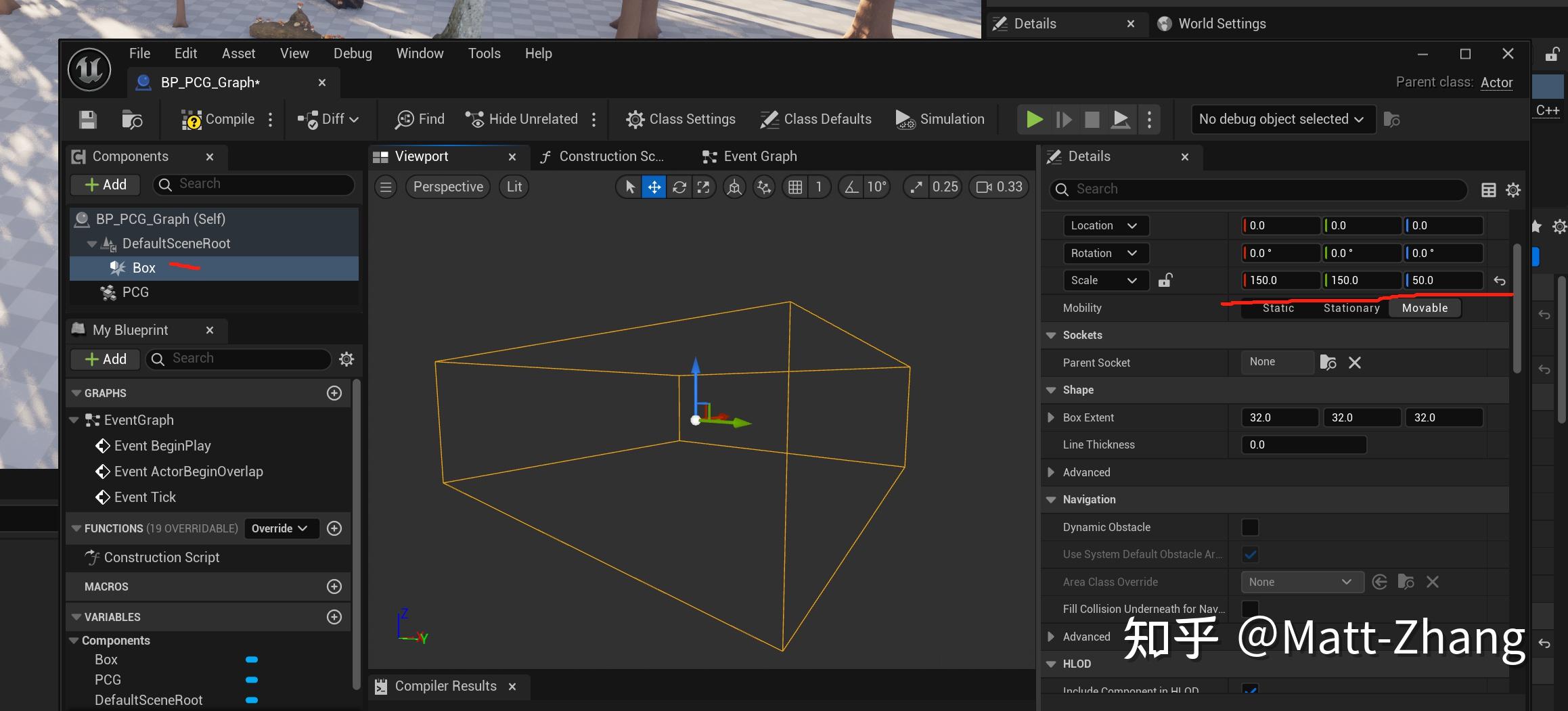
Task: Enable the Dynamic Obstacle checkbox
Action: [x=1250, y=527]
